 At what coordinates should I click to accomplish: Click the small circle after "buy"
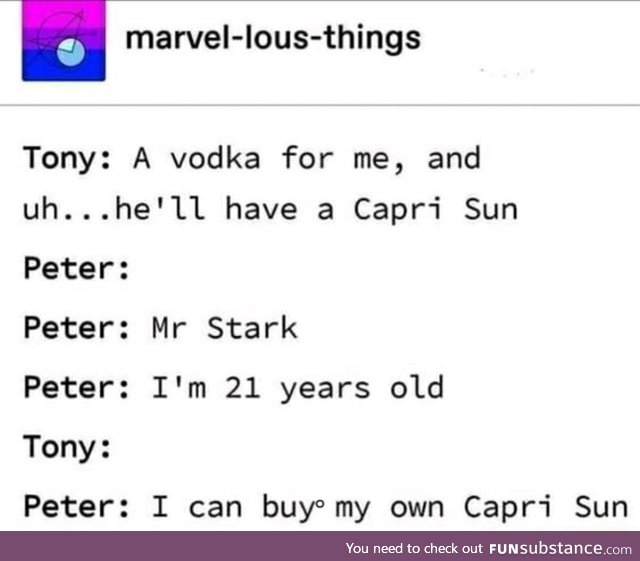(x=320, y=505)
